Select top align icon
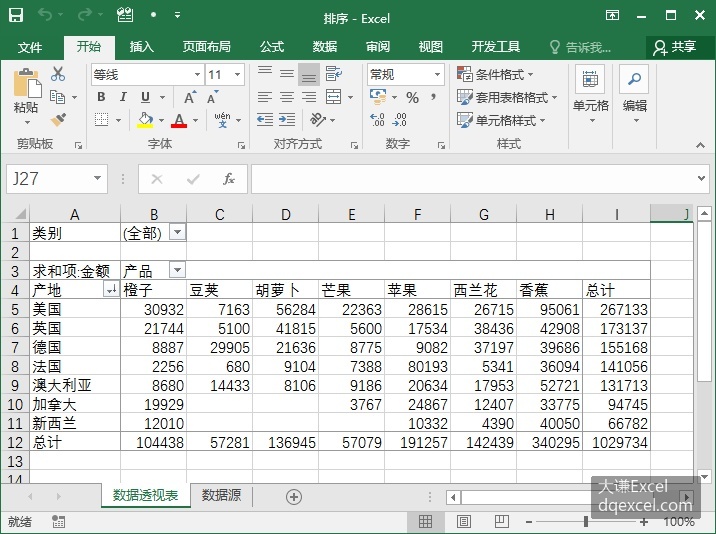 pyautogui.click(x=265, y=73)
